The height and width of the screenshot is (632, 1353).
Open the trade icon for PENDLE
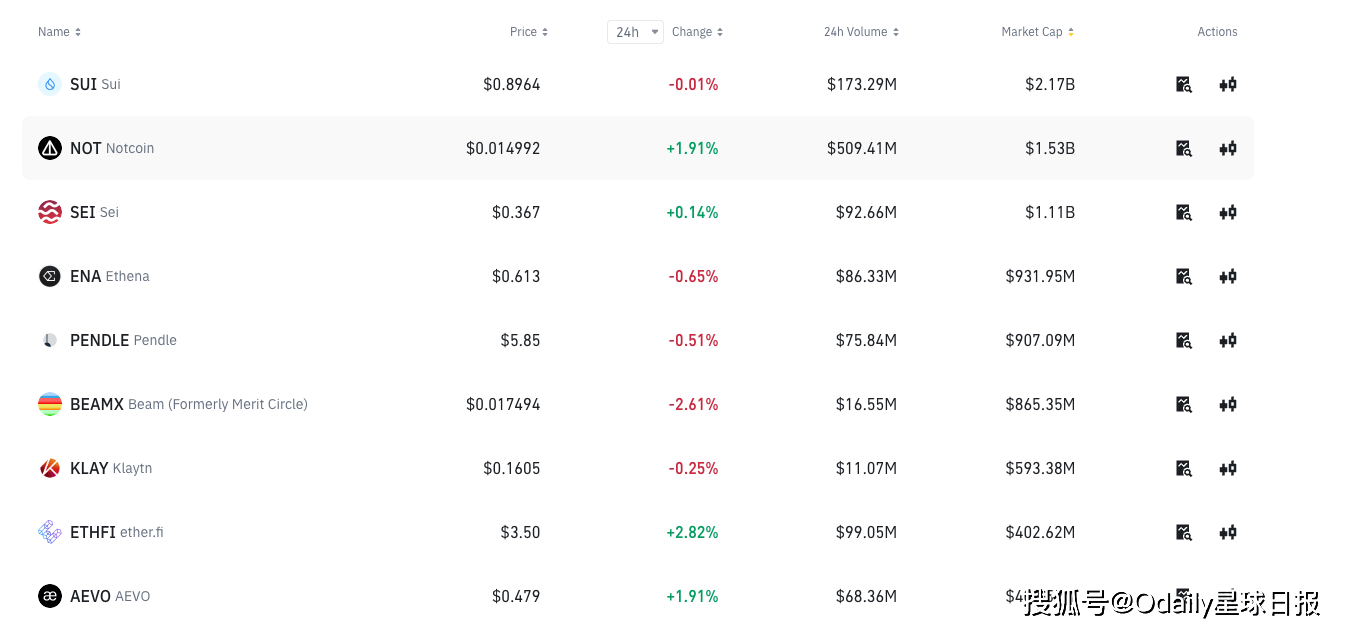coord(1228,340)
